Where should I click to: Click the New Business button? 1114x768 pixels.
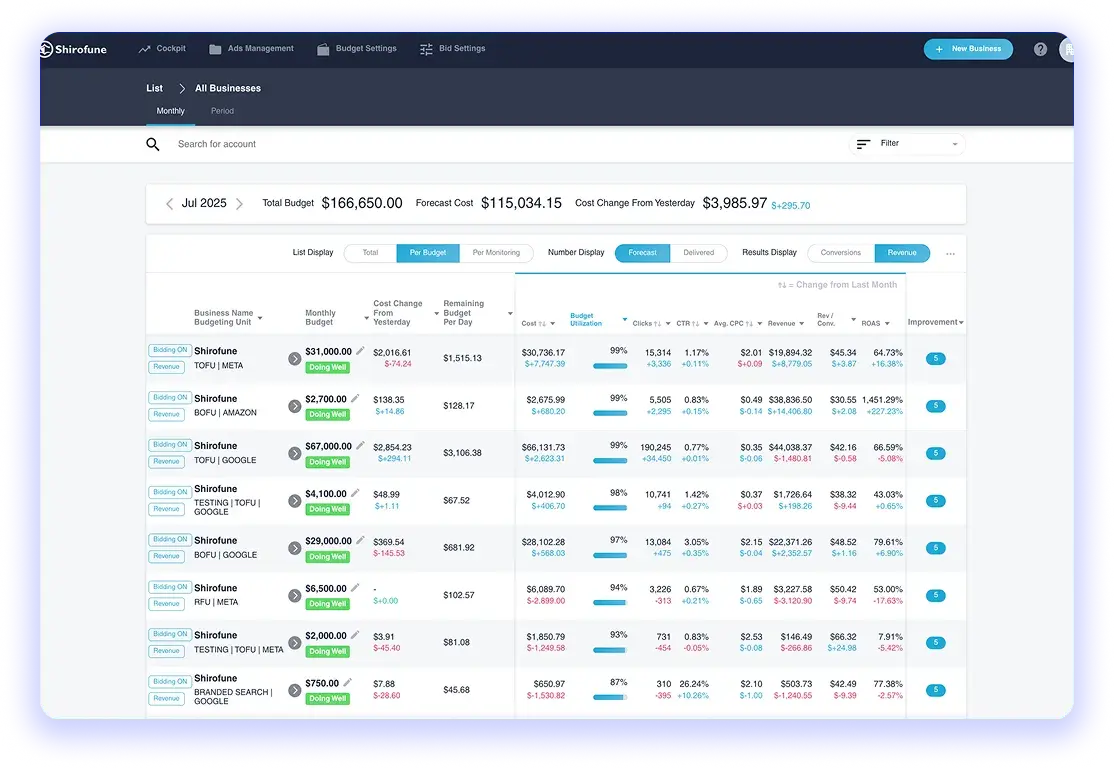point(968,49)
